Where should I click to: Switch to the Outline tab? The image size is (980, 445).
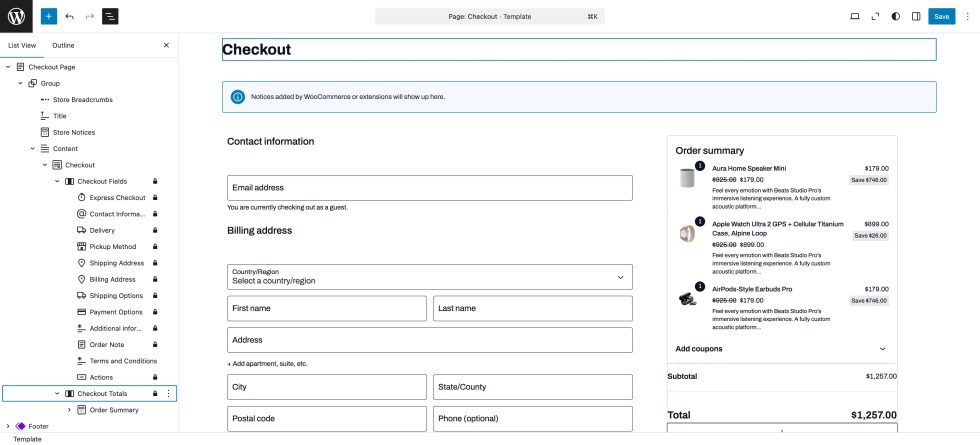click(x=63, y=45)
